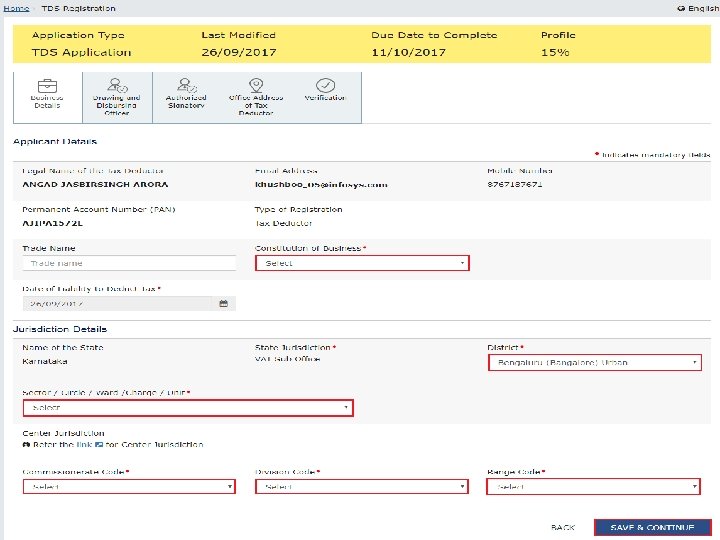The height and width of the screenshot is (540, 720).
Task: Select the name ANGAD JASBIRSINGH ARORA
Action: 95,184
